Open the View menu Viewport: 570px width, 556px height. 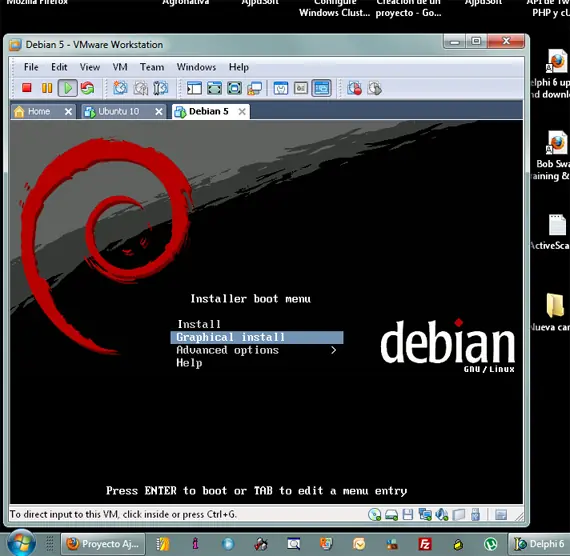click(90, 67)
